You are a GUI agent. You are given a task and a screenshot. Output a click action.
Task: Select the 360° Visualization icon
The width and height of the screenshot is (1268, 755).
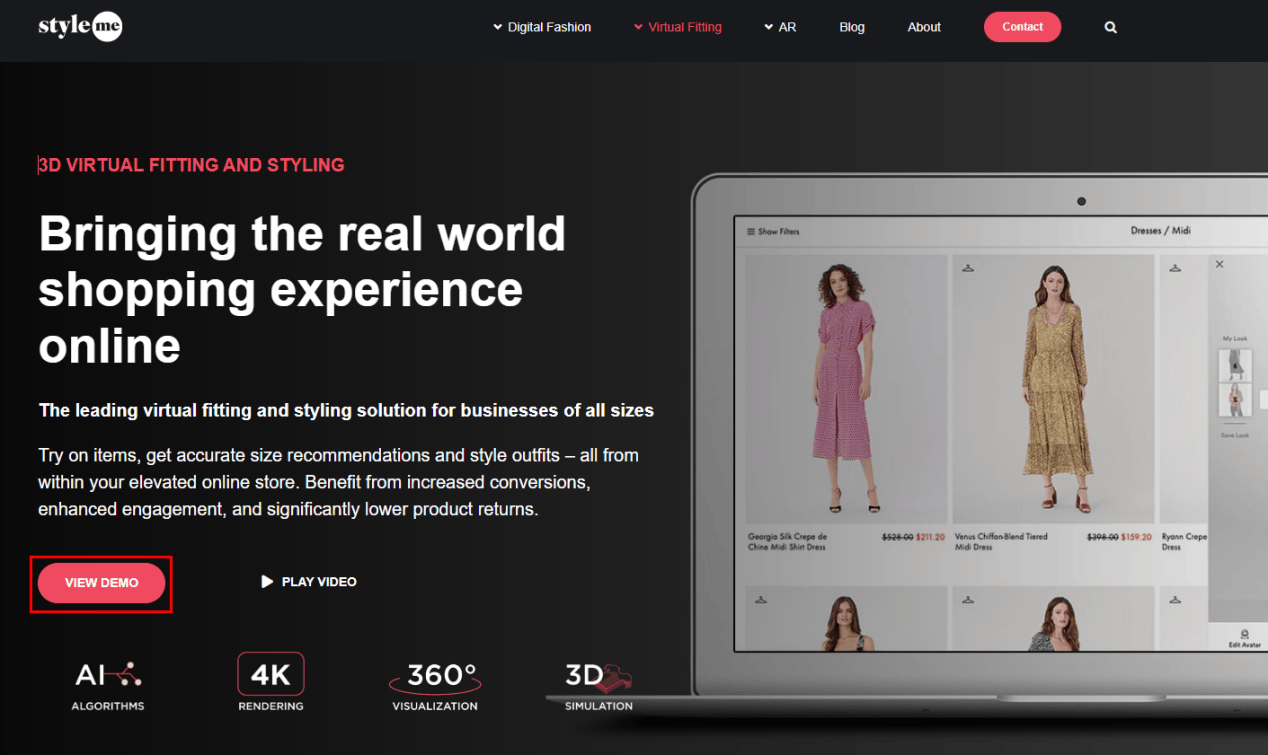(x=435, y=677)
